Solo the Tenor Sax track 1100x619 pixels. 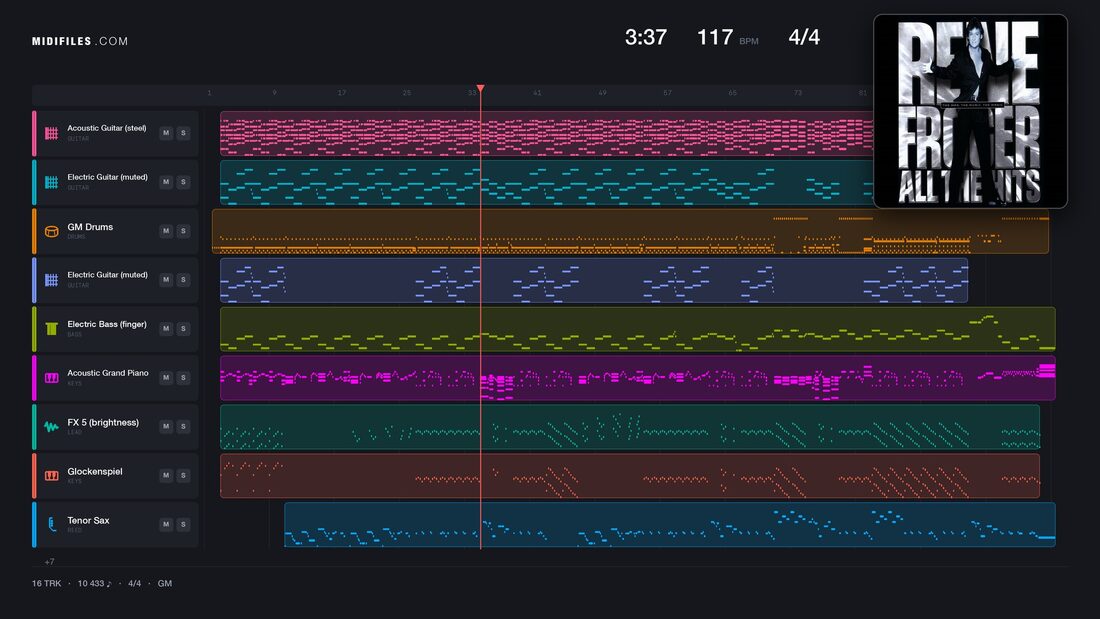(183, 524)
